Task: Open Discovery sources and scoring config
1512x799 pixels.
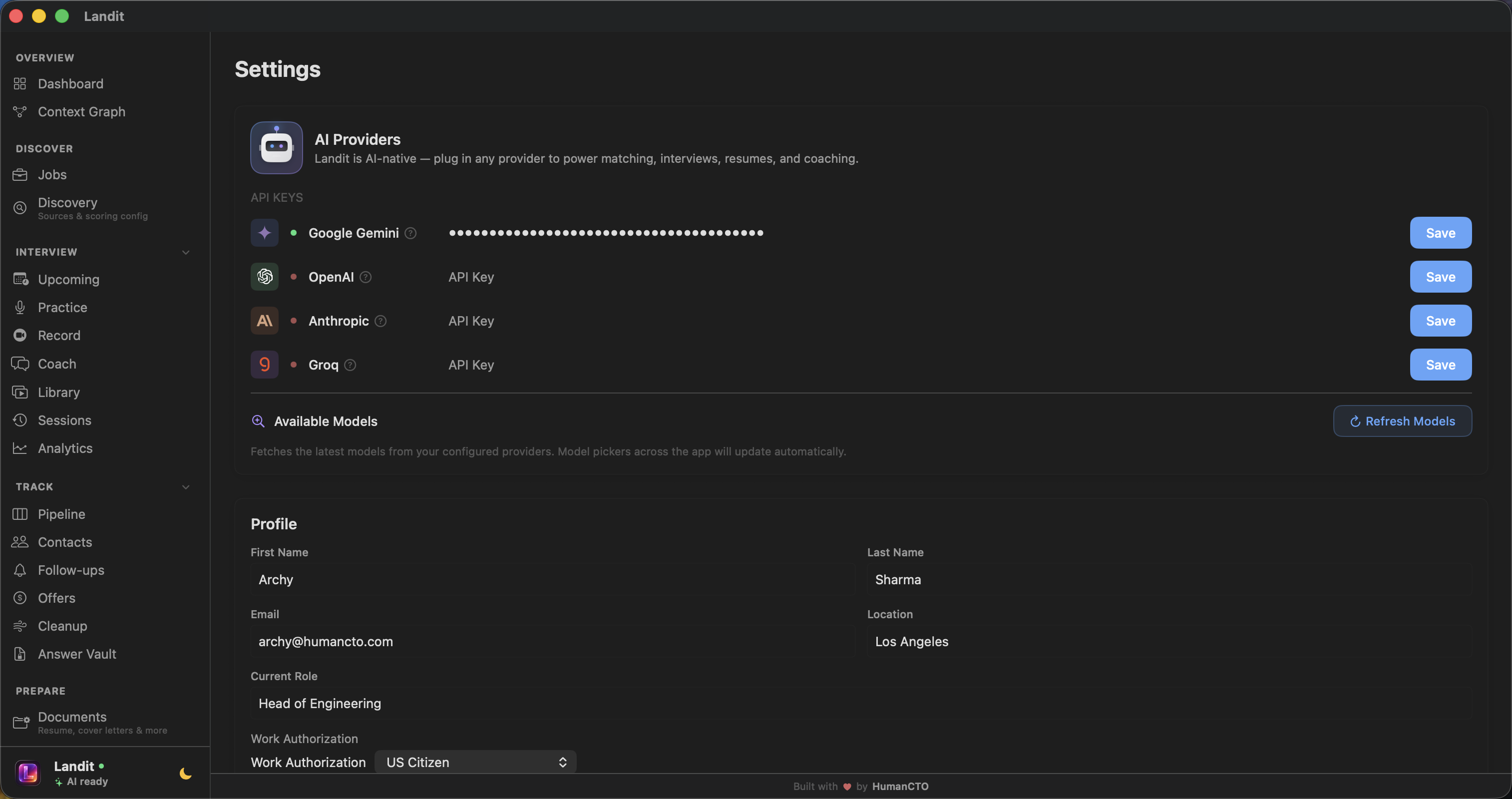Action: (67, 203)
